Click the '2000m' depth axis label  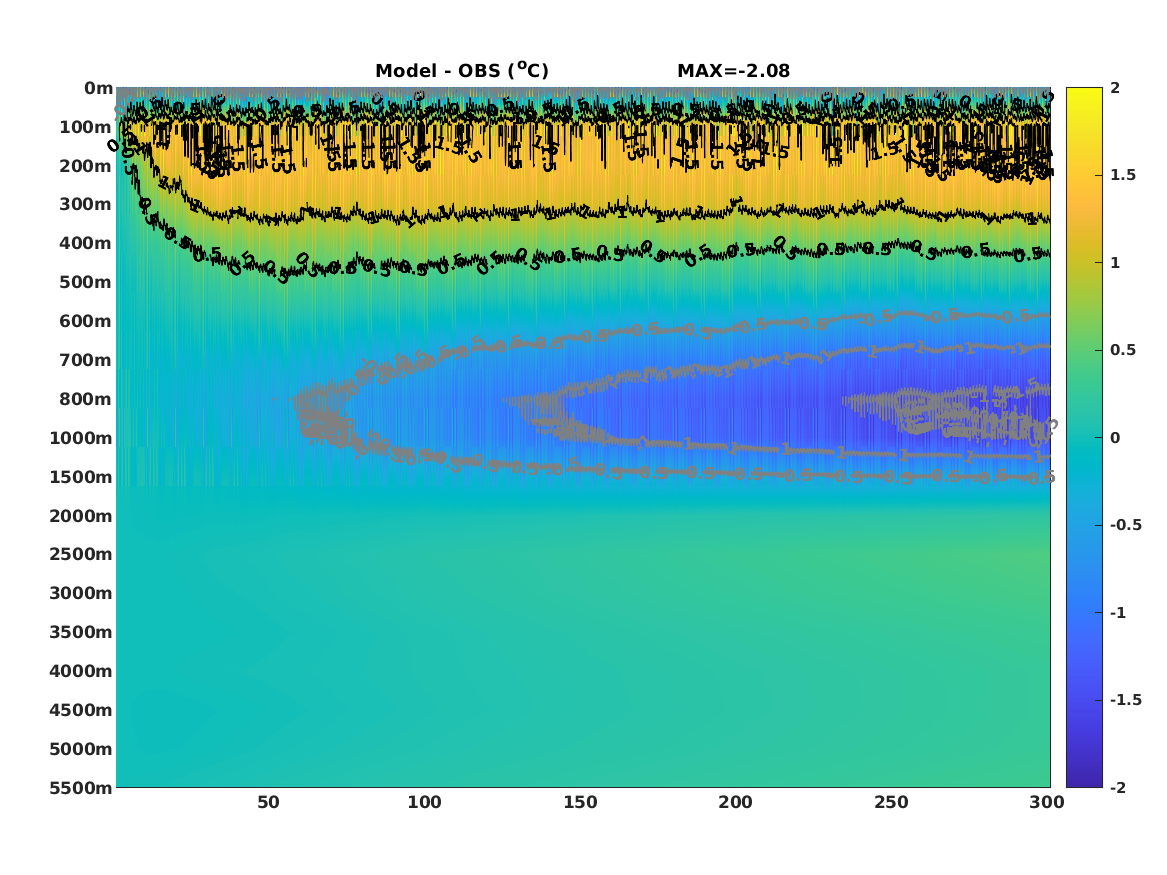[81, 516]
